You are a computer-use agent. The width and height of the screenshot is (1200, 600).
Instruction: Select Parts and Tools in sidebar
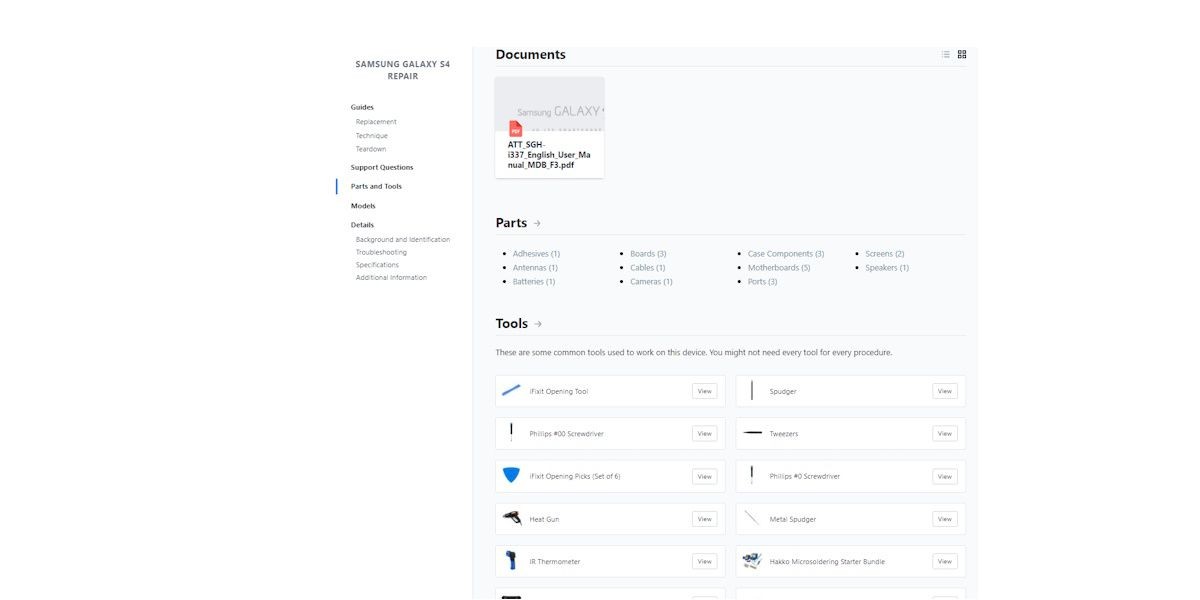376,186
